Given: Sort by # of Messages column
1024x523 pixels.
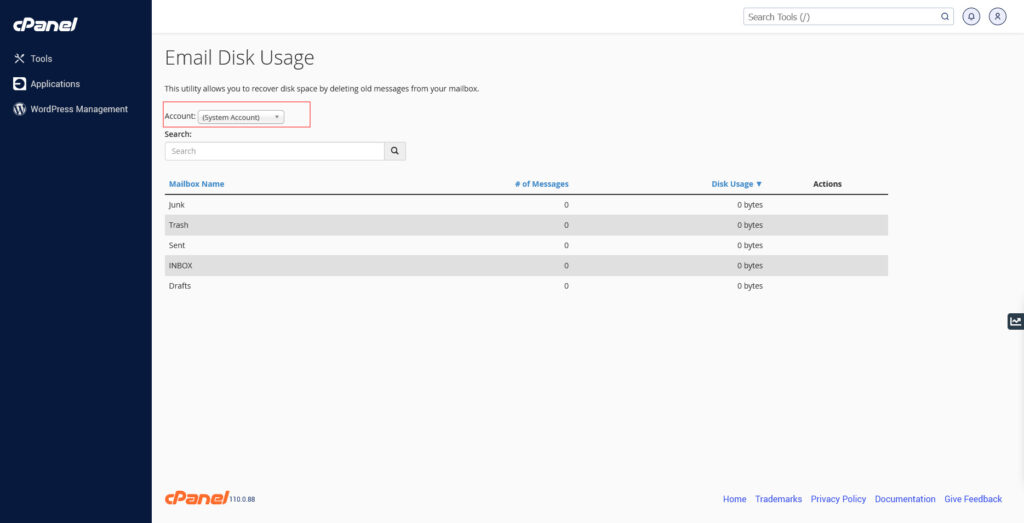Looking at the screenshot, I should click(x=541, y=184).
